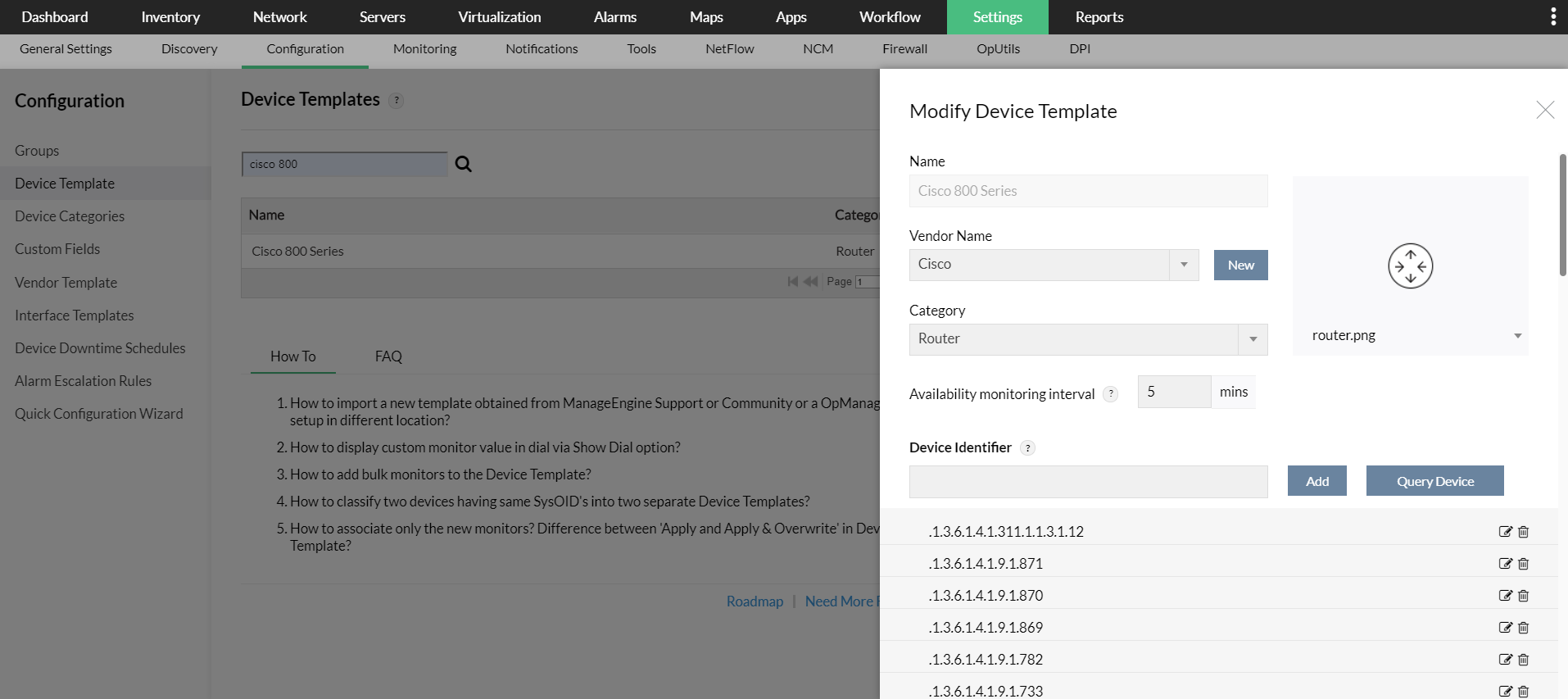
Task: Edit OID .1.3.6.1.4.1.9.1.870 entry
Action: pos(1505,596)
